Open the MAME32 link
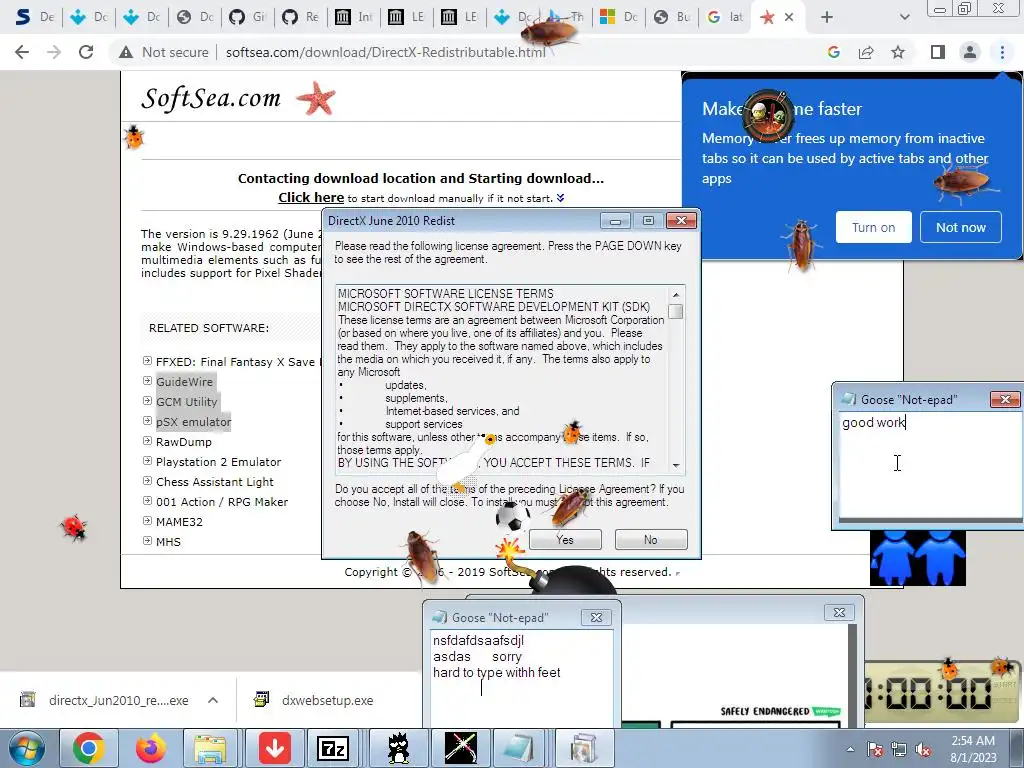Image resolution: width=1024 pixels, height=768 pixels. point(180,522)
